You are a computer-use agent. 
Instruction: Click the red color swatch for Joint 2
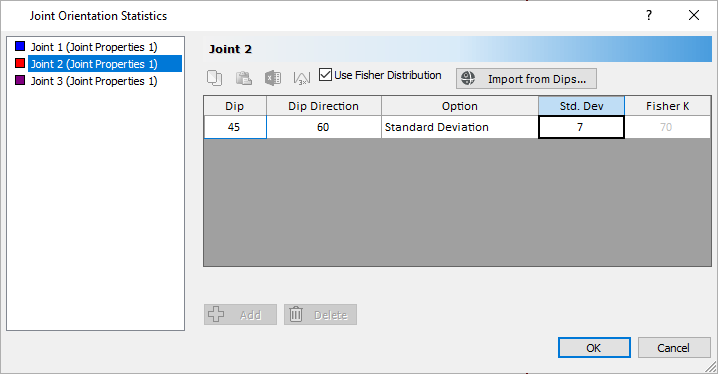[20, 63]
